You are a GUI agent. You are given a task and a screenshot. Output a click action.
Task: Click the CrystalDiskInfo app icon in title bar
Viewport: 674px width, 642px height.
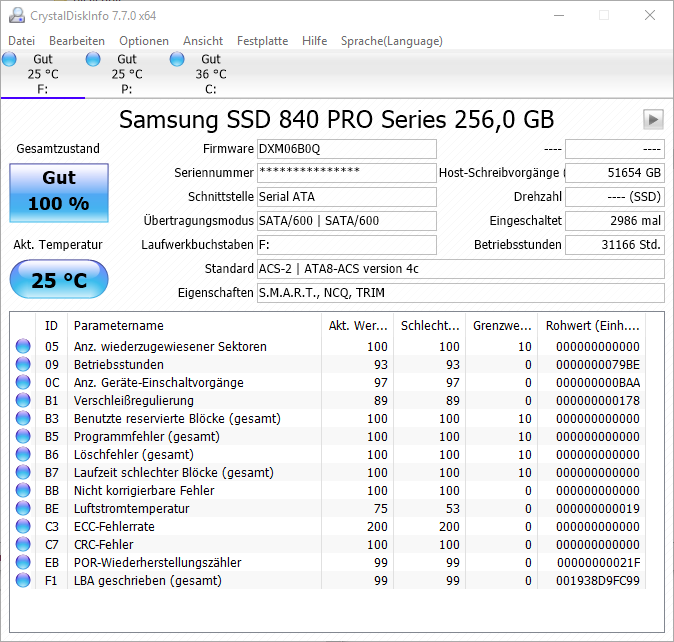pyautogui.click(x=17, y=15)
